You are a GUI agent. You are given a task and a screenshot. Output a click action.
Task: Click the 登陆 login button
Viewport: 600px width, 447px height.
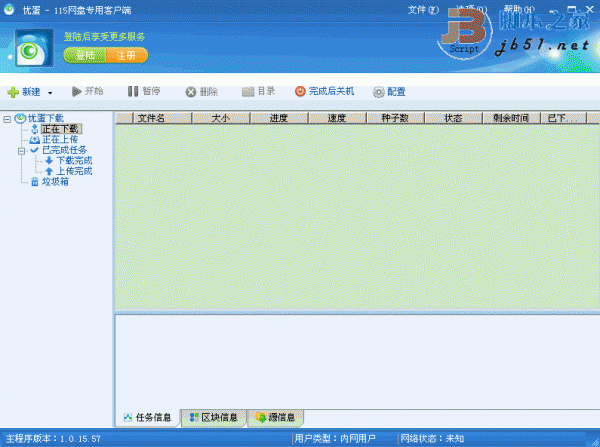tap(85, 55)
